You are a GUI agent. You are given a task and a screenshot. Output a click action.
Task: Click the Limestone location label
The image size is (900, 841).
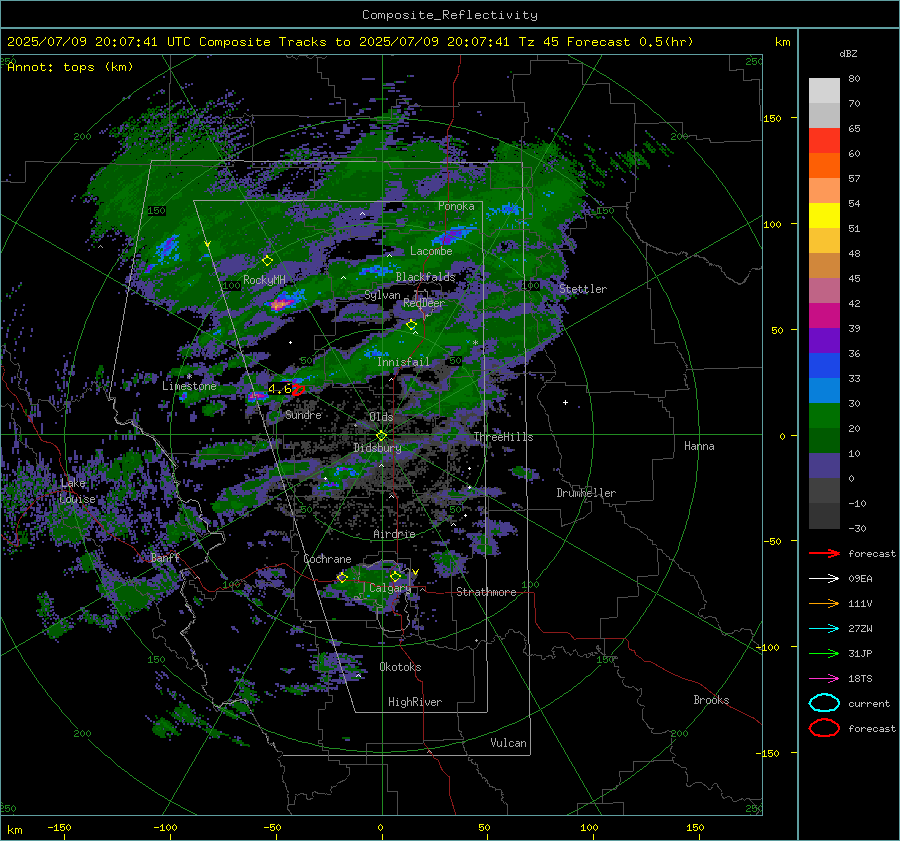pyautogui.click(x=189, y=386)
